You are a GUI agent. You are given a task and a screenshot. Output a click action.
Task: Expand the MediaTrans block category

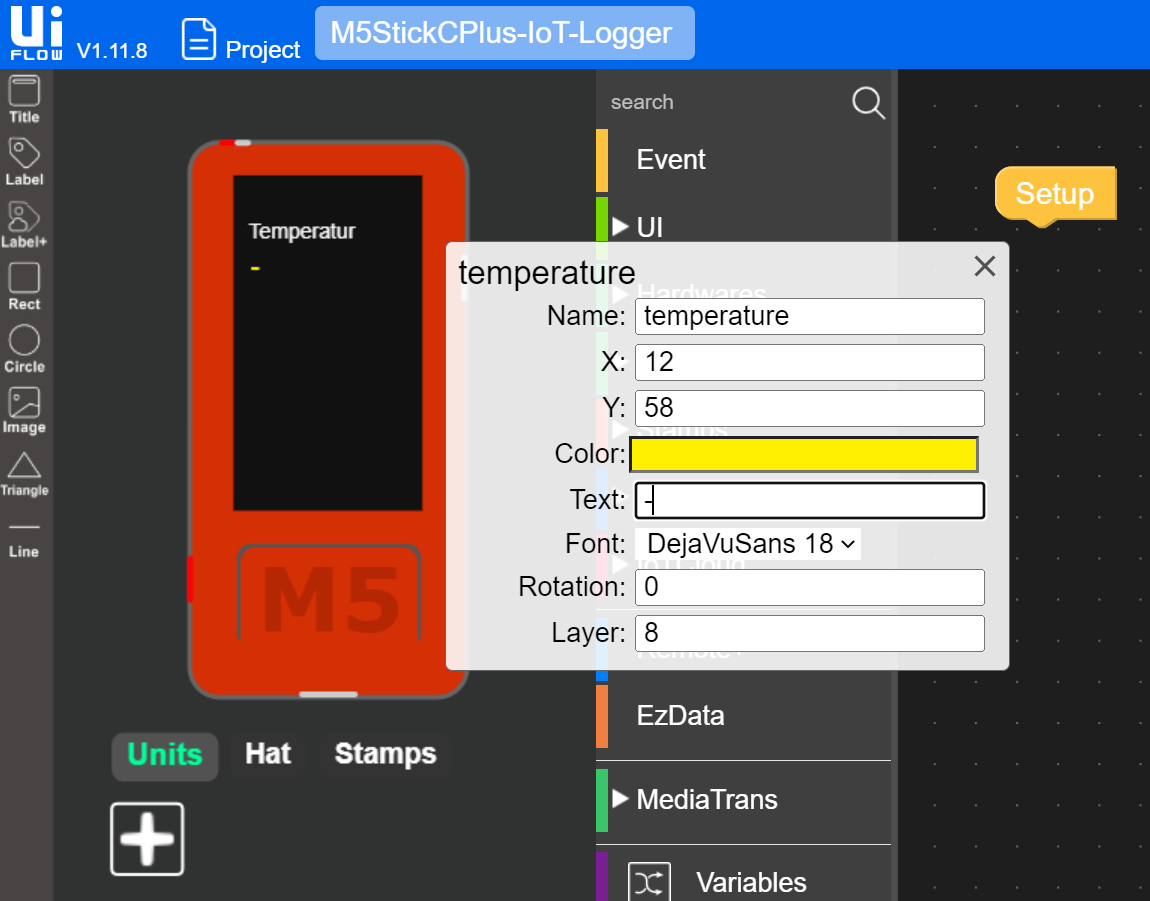620,798
